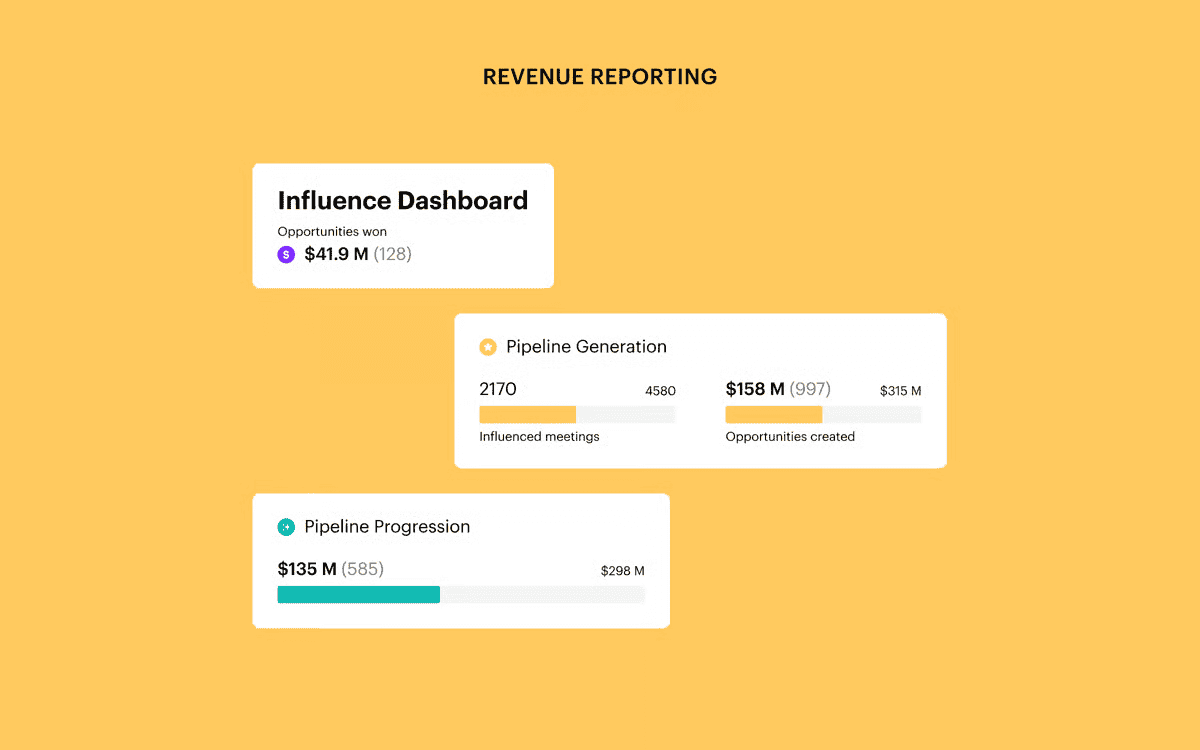Click the teal Pipeline Progression arrow icon
The image size is (1200, 750).
[x=286, y=527]
